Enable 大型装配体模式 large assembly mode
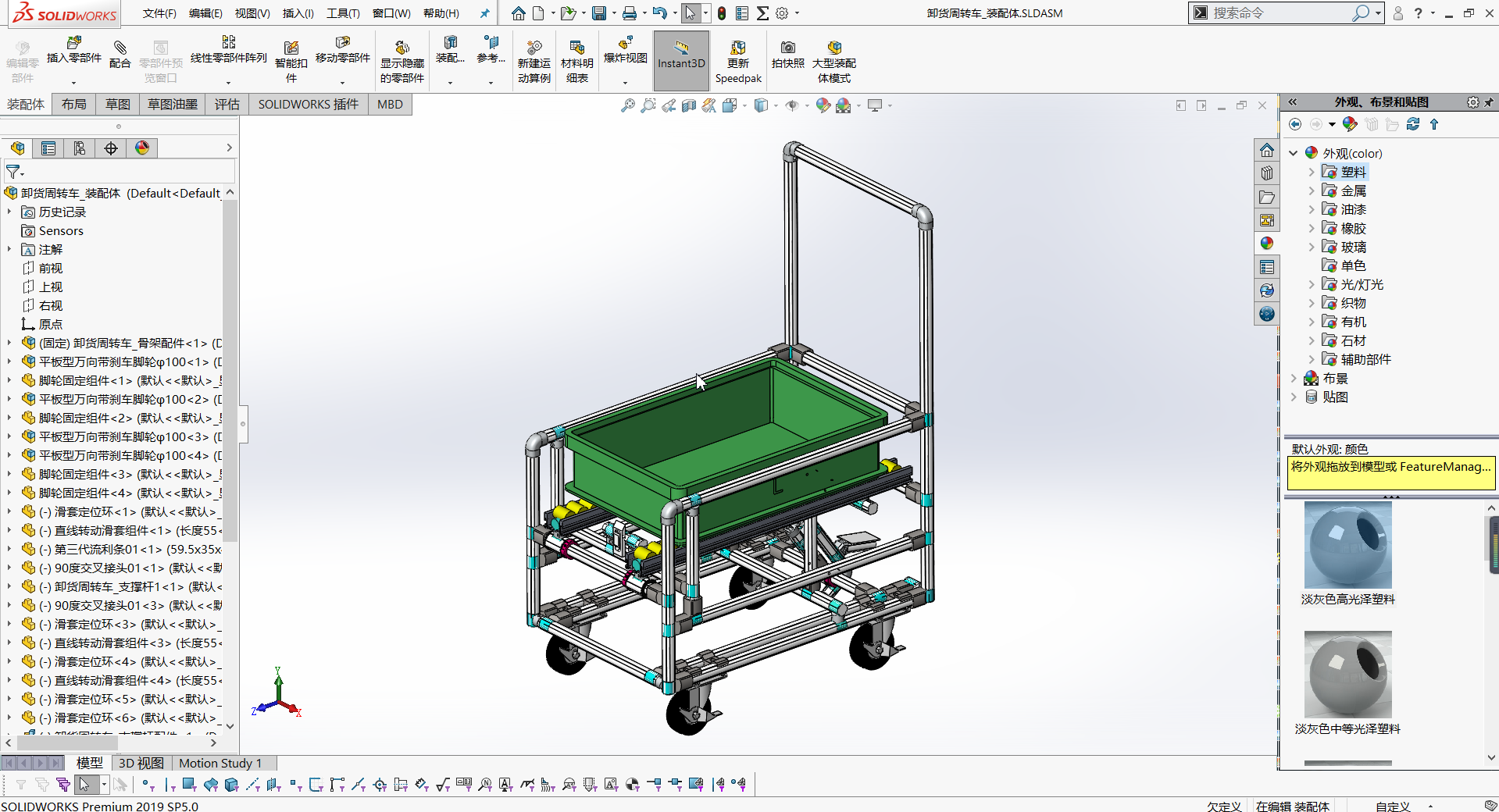 pyautogui.click(x=833, y=61)
